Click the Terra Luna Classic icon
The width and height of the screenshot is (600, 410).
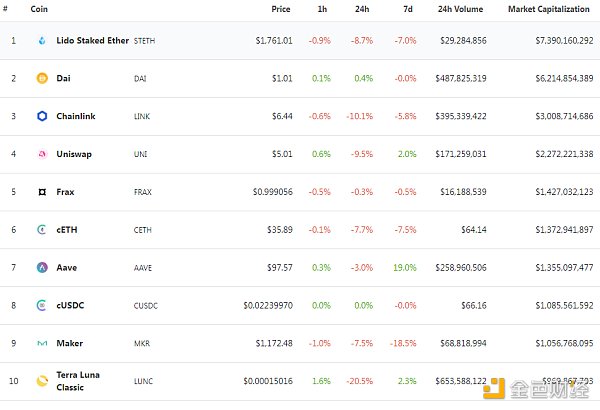(x=42, y=381)
